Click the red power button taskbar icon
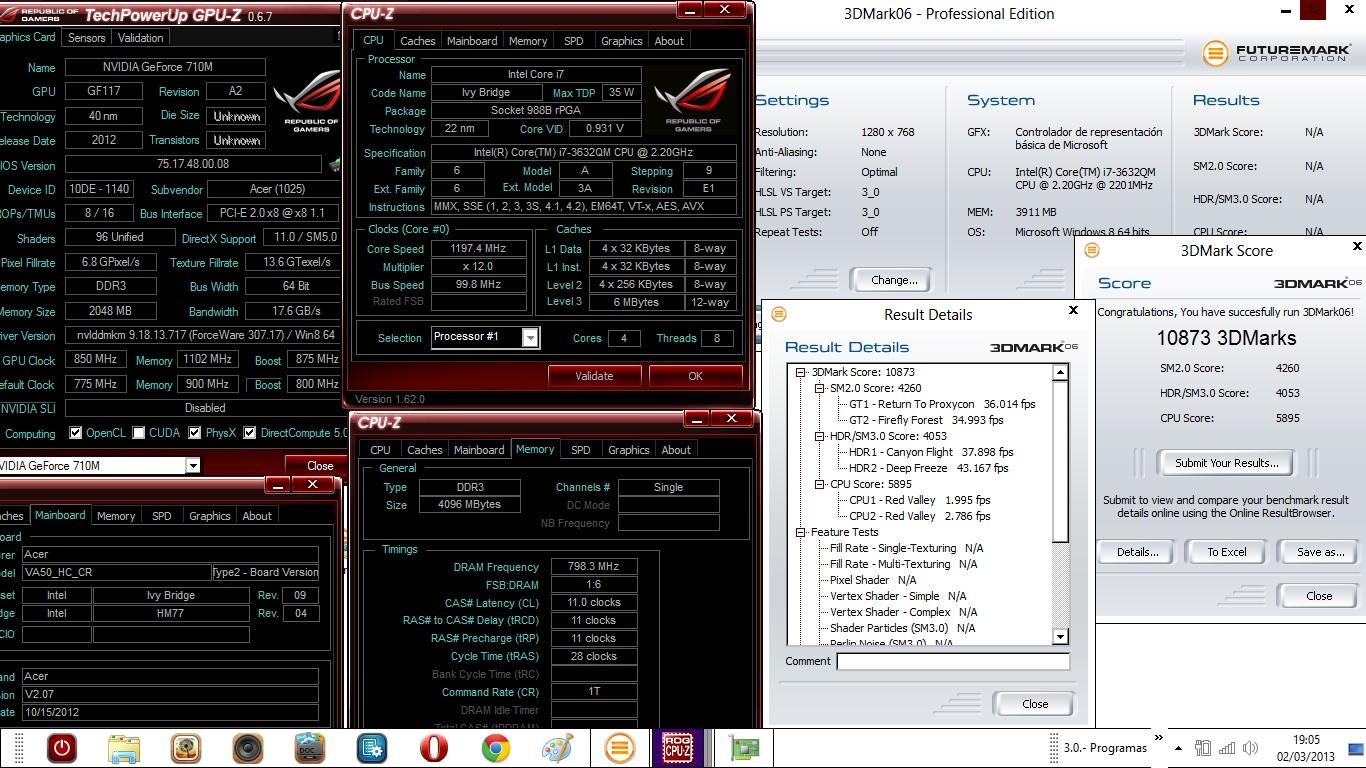1366x768 pixels. point(62,747)
